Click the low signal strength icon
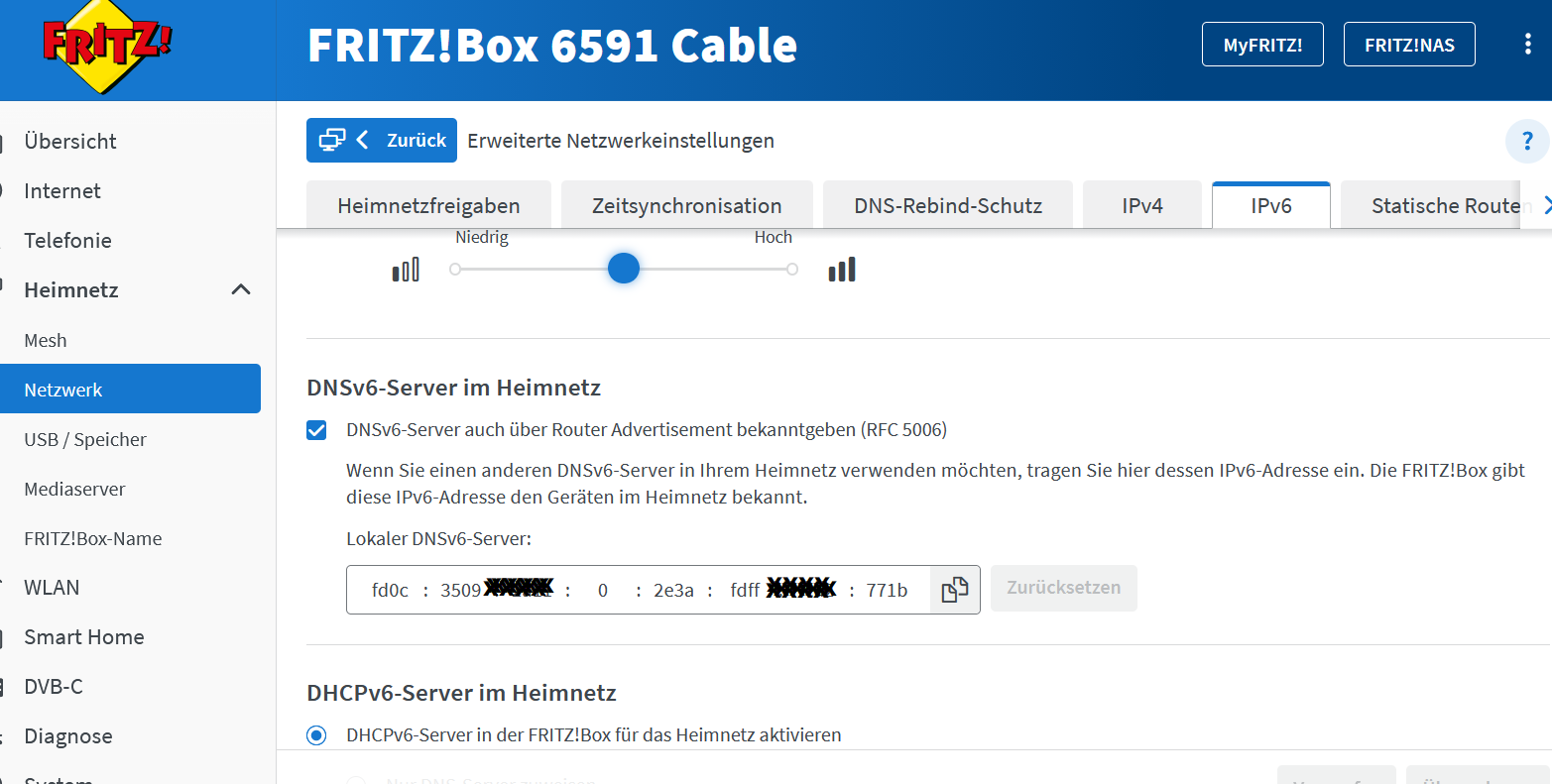Image resolution: width=1552 pixels, height=784 pixels. (x=406, y=270)
